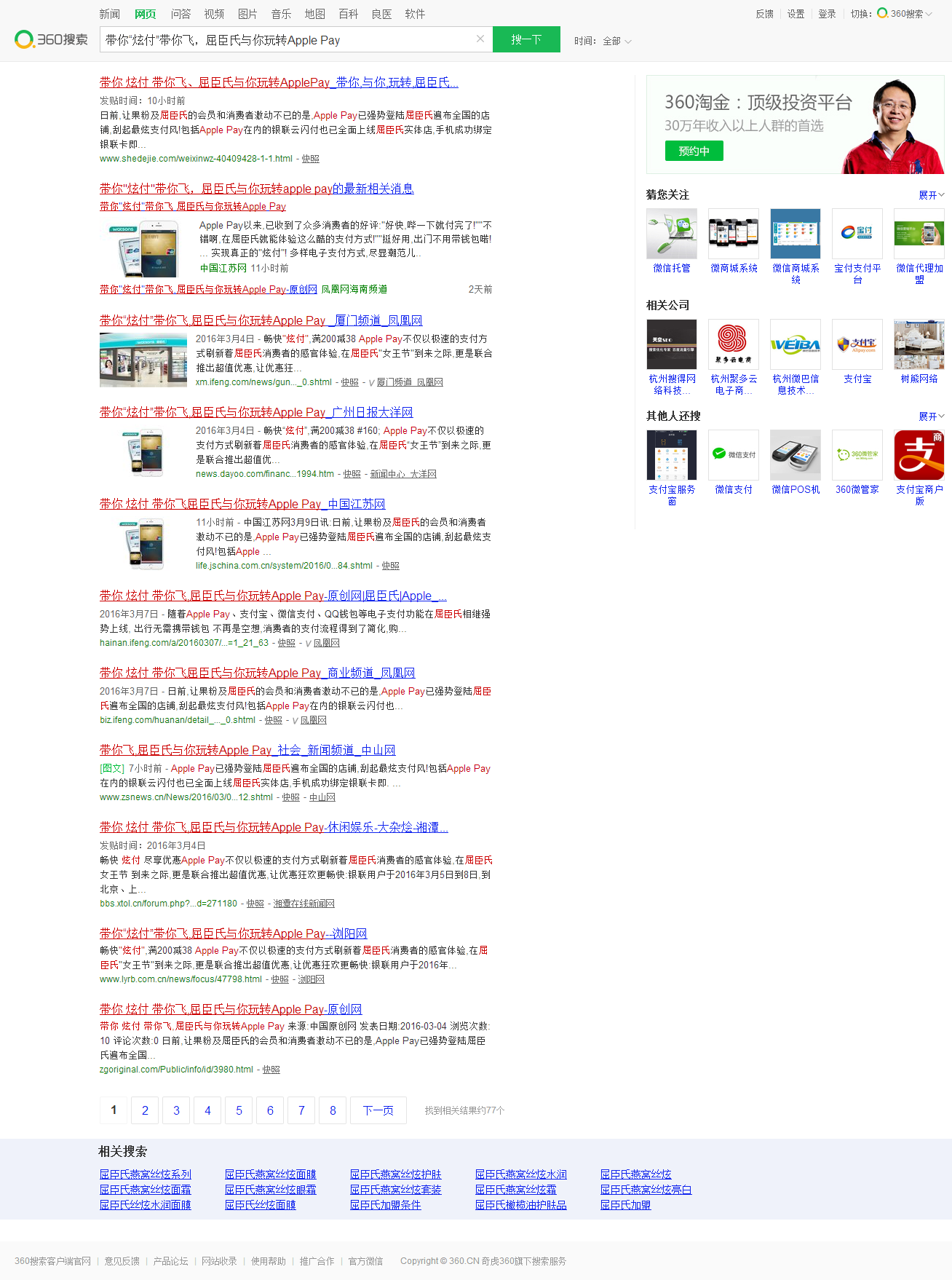This screenshot has width=952, height=1280.
Task: Switch to the 问答 tab
Action: pyautogui.click(x=181, y=14)
